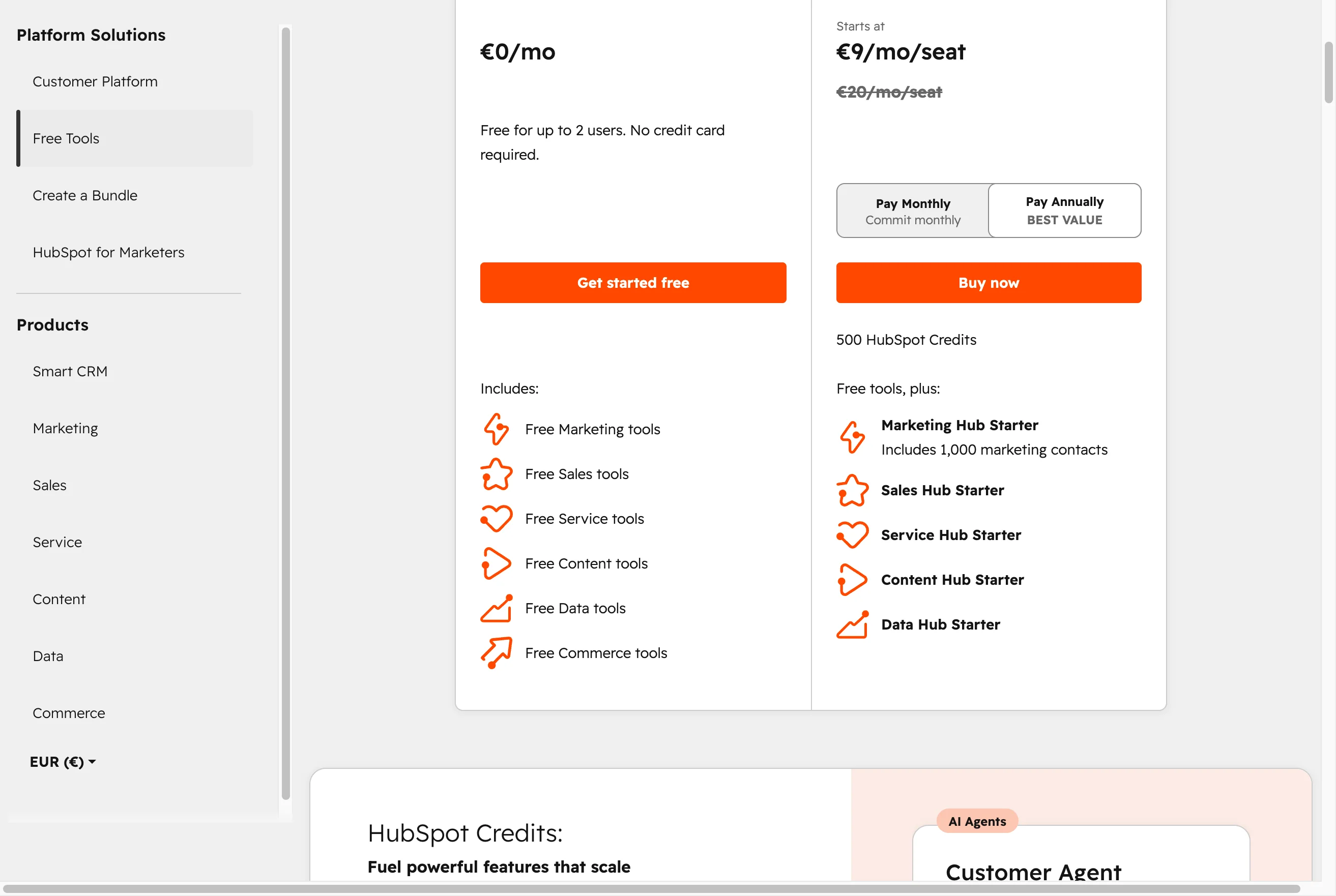Viewport: 1336px width, 896px height.
Task: Click the Sales Hub Starter star icon
Action: point(852,490)
